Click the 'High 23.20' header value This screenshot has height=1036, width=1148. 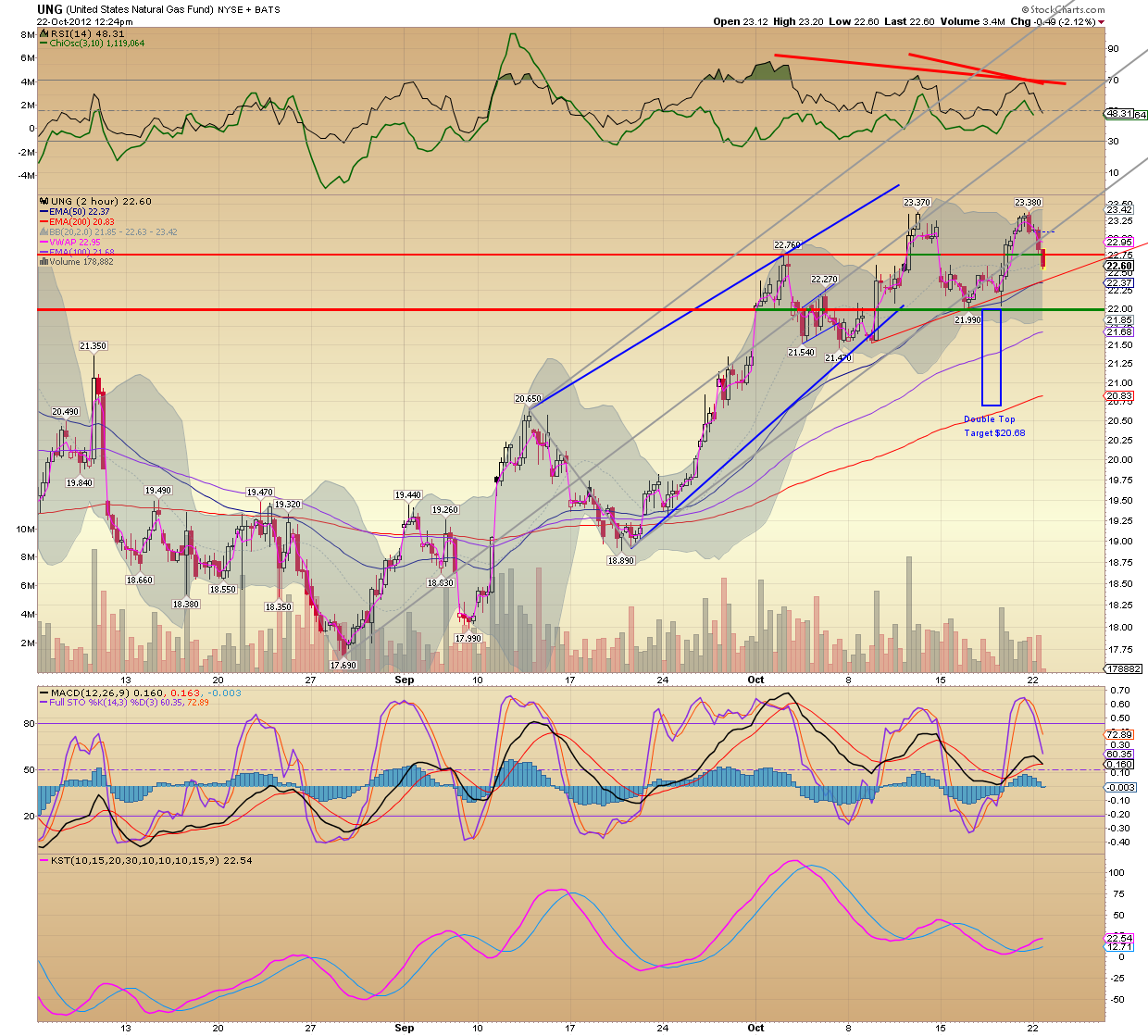798,21
